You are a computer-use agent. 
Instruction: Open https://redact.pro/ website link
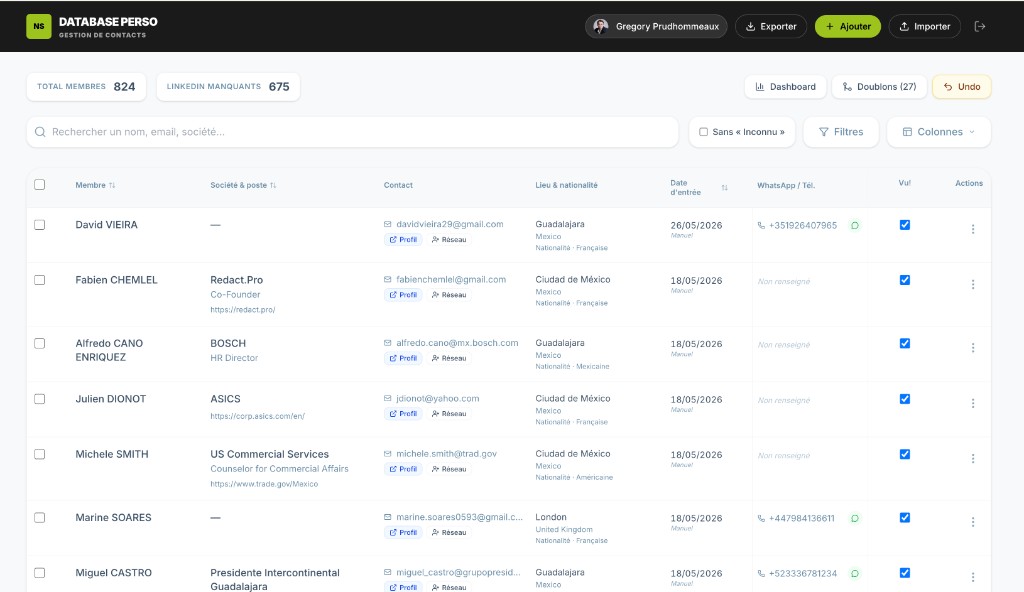coord(242,310)
